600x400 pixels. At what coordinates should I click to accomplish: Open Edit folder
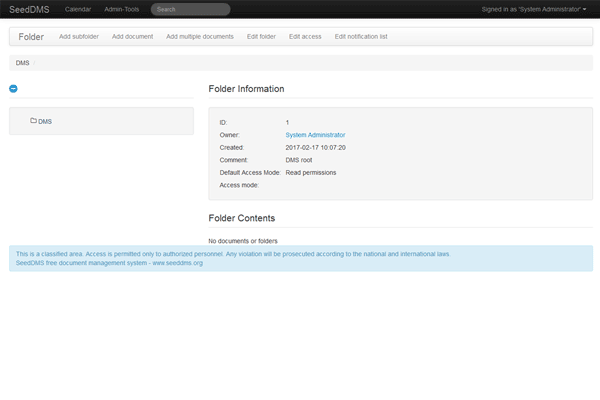pos(260,36)
